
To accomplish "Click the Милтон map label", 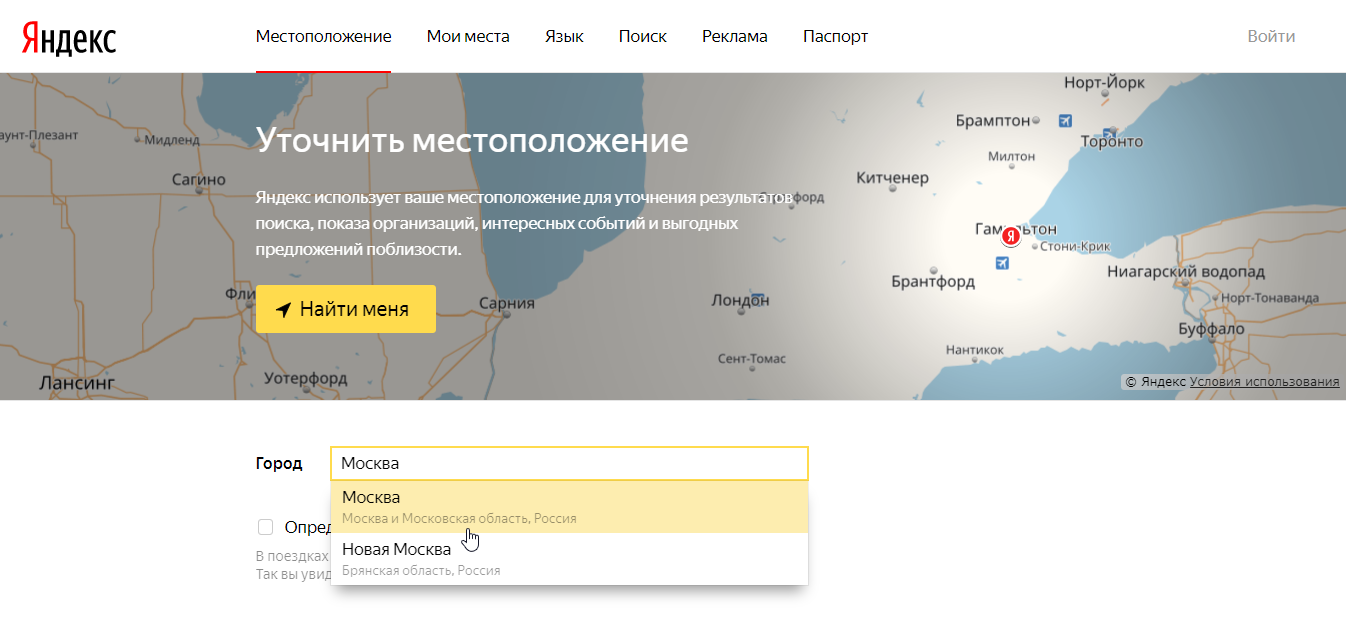I will 1011,157.
